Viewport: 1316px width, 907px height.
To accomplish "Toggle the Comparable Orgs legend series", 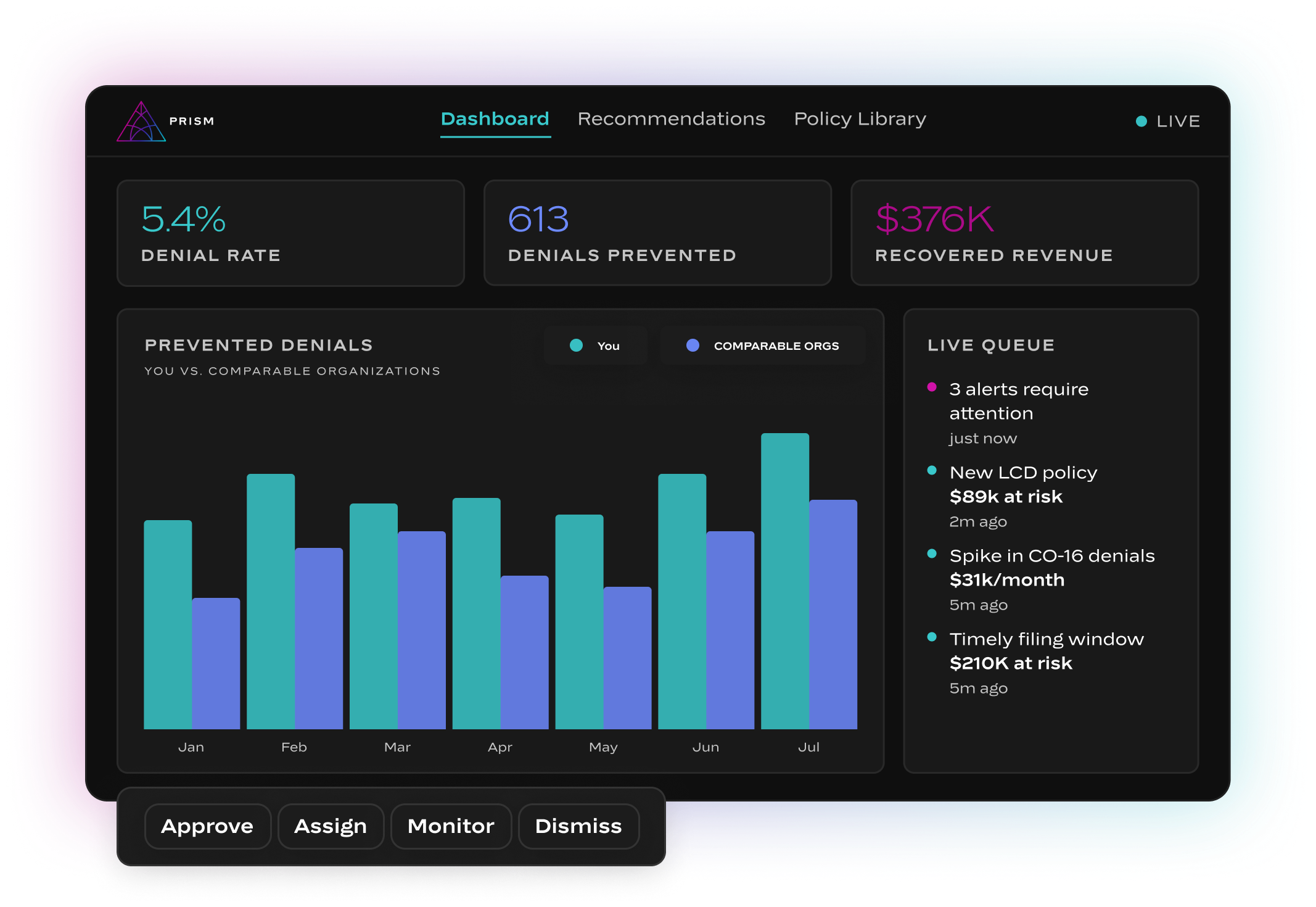I will click(763, 346).
